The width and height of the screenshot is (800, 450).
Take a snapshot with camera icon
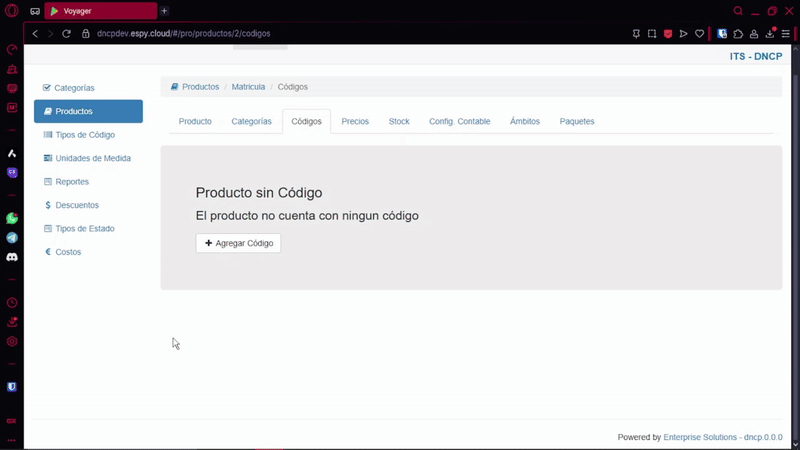652,34
